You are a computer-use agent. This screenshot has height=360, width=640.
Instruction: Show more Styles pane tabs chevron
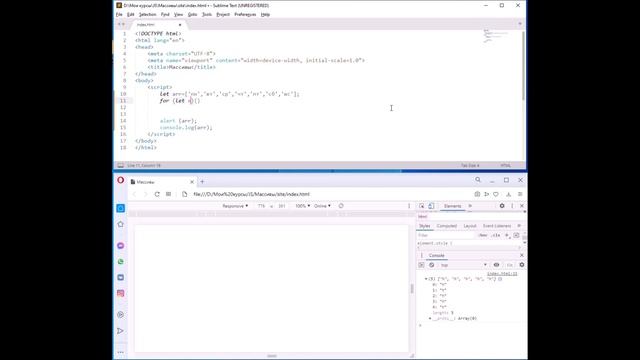click(519, 226)
